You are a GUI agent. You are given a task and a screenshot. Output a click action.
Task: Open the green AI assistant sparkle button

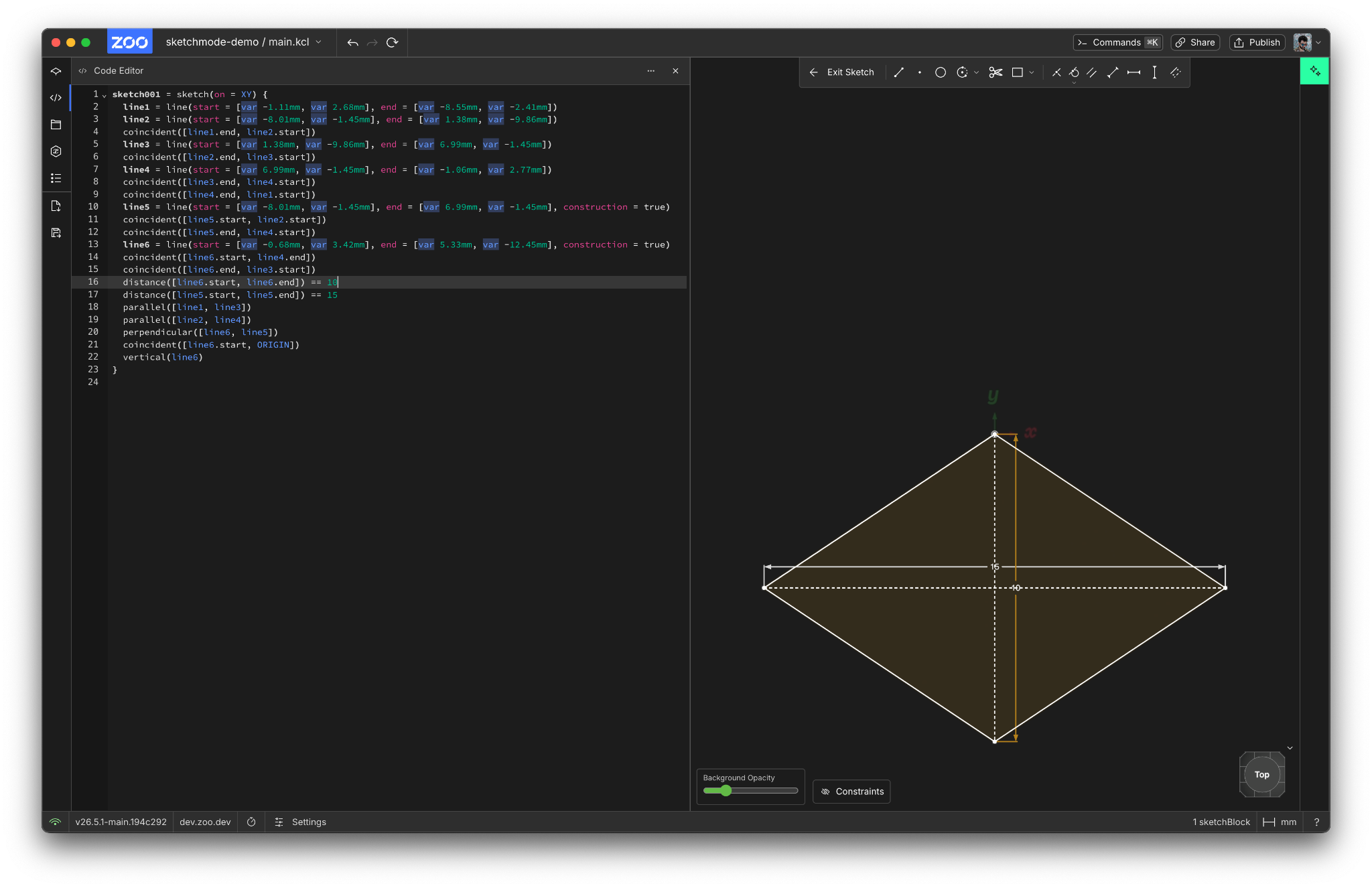click(1315, 71)
